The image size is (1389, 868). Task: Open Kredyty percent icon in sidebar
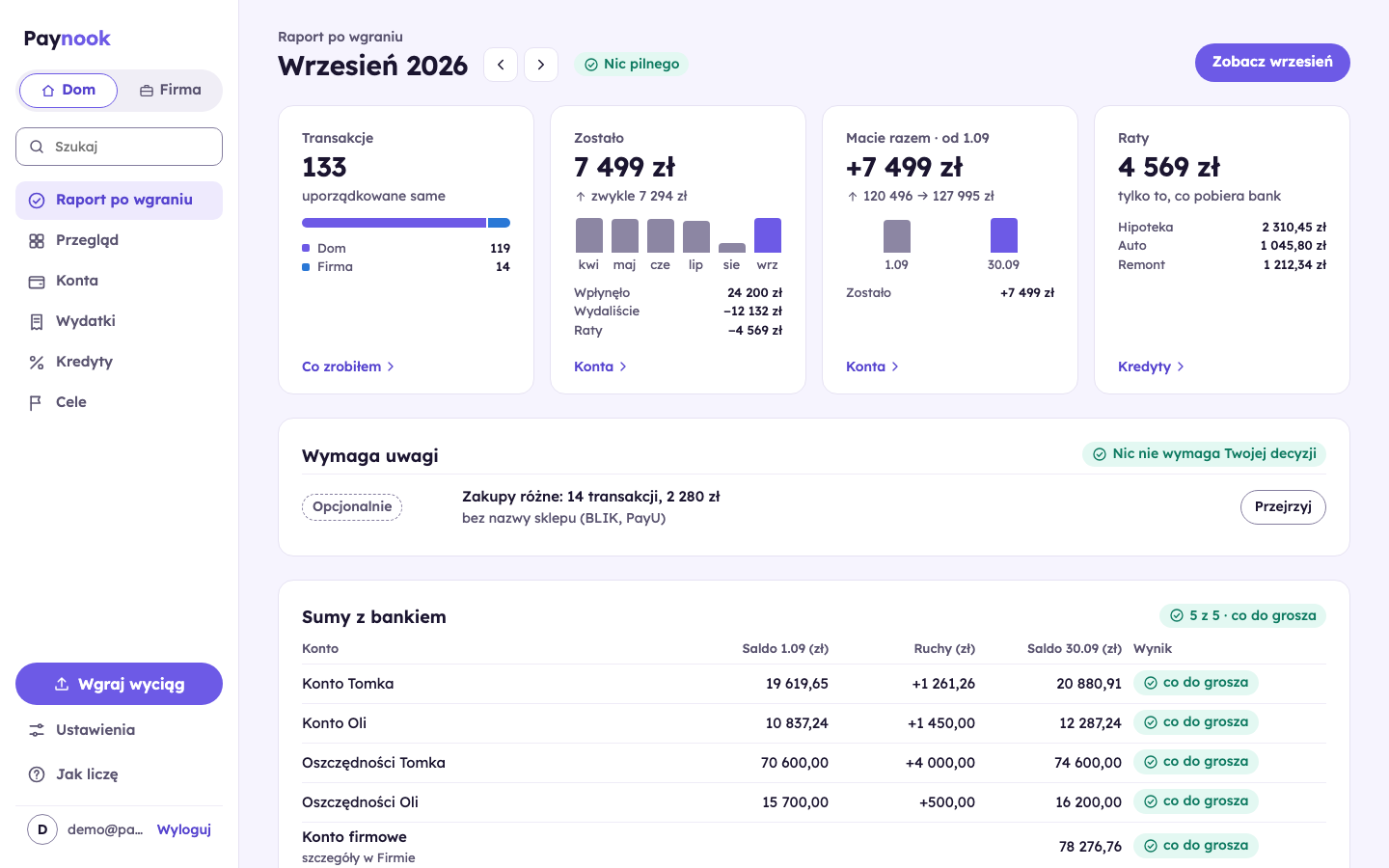[37, 363]
